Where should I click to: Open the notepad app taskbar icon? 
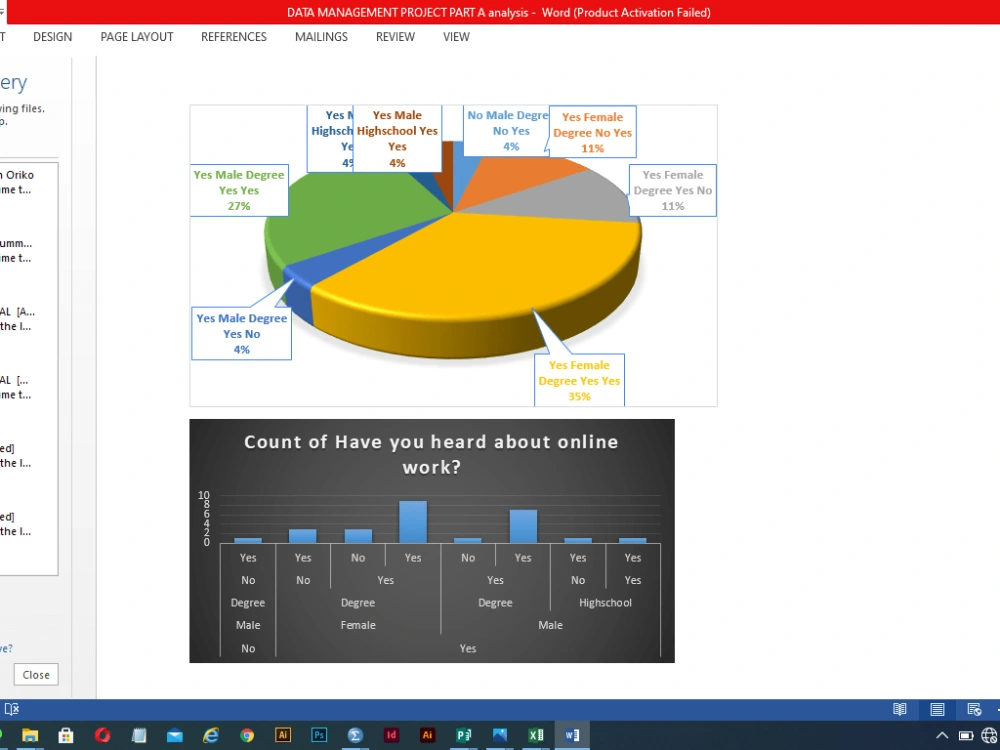138,735
